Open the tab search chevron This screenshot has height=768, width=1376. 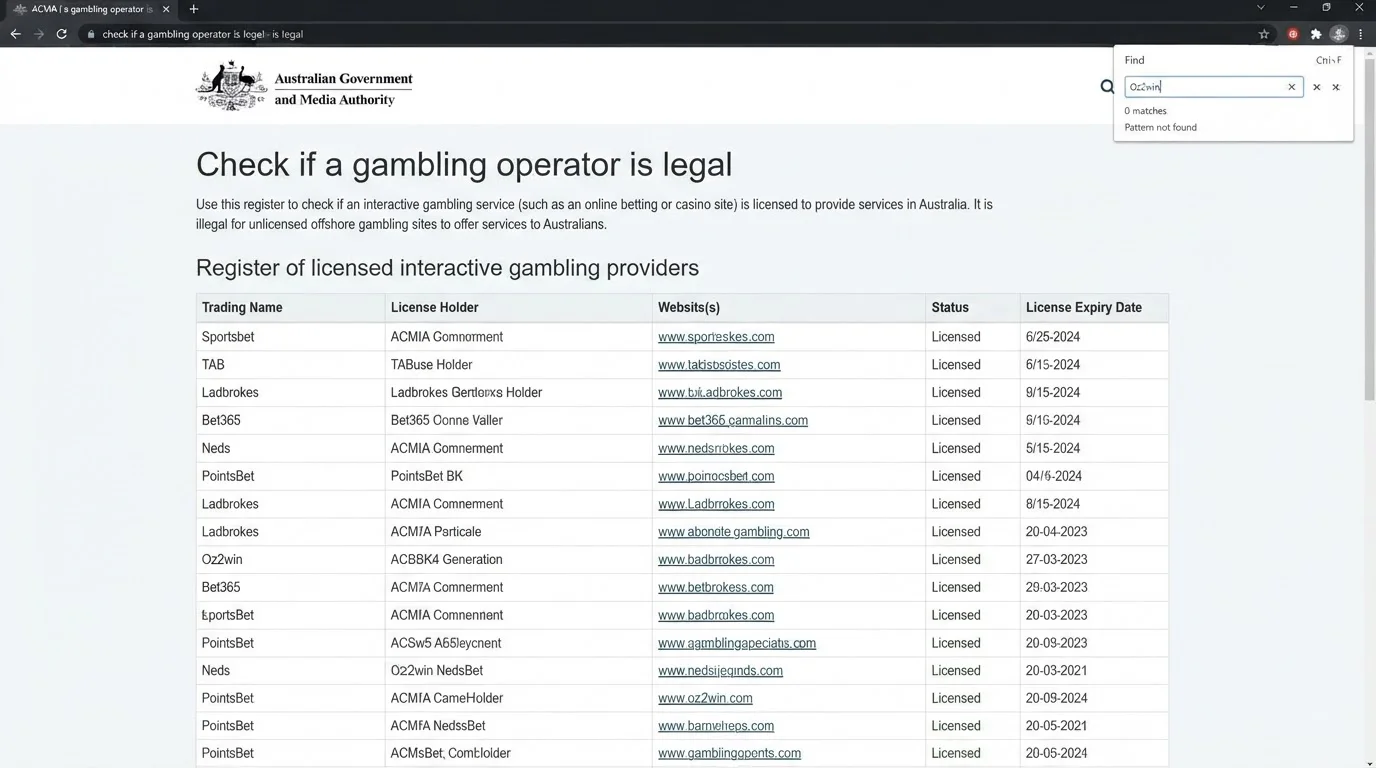click(x=1260, y=8)
